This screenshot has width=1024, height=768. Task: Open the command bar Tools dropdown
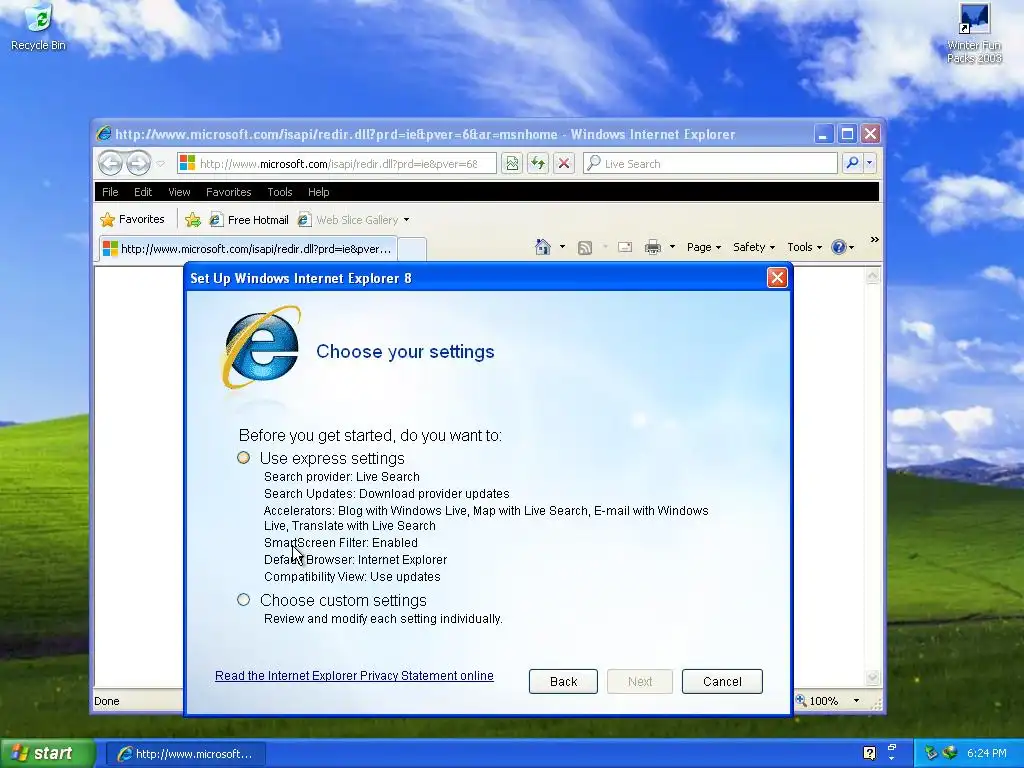pos(805,247)
